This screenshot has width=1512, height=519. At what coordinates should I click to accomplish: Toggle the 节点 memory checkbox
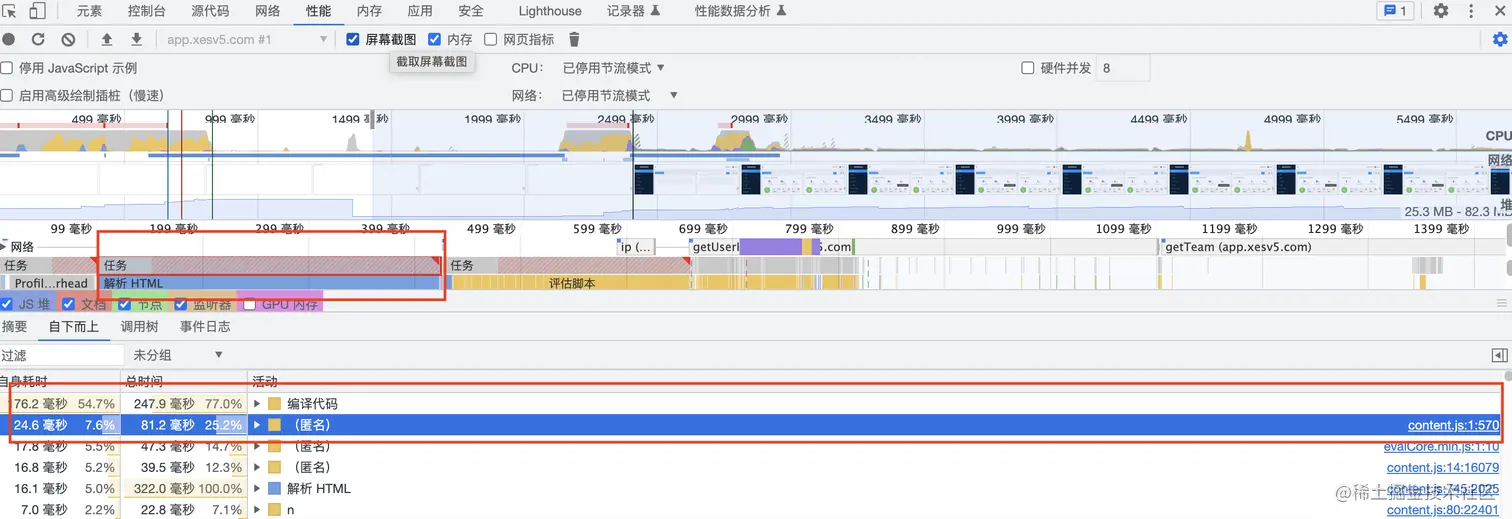(125, 304)
